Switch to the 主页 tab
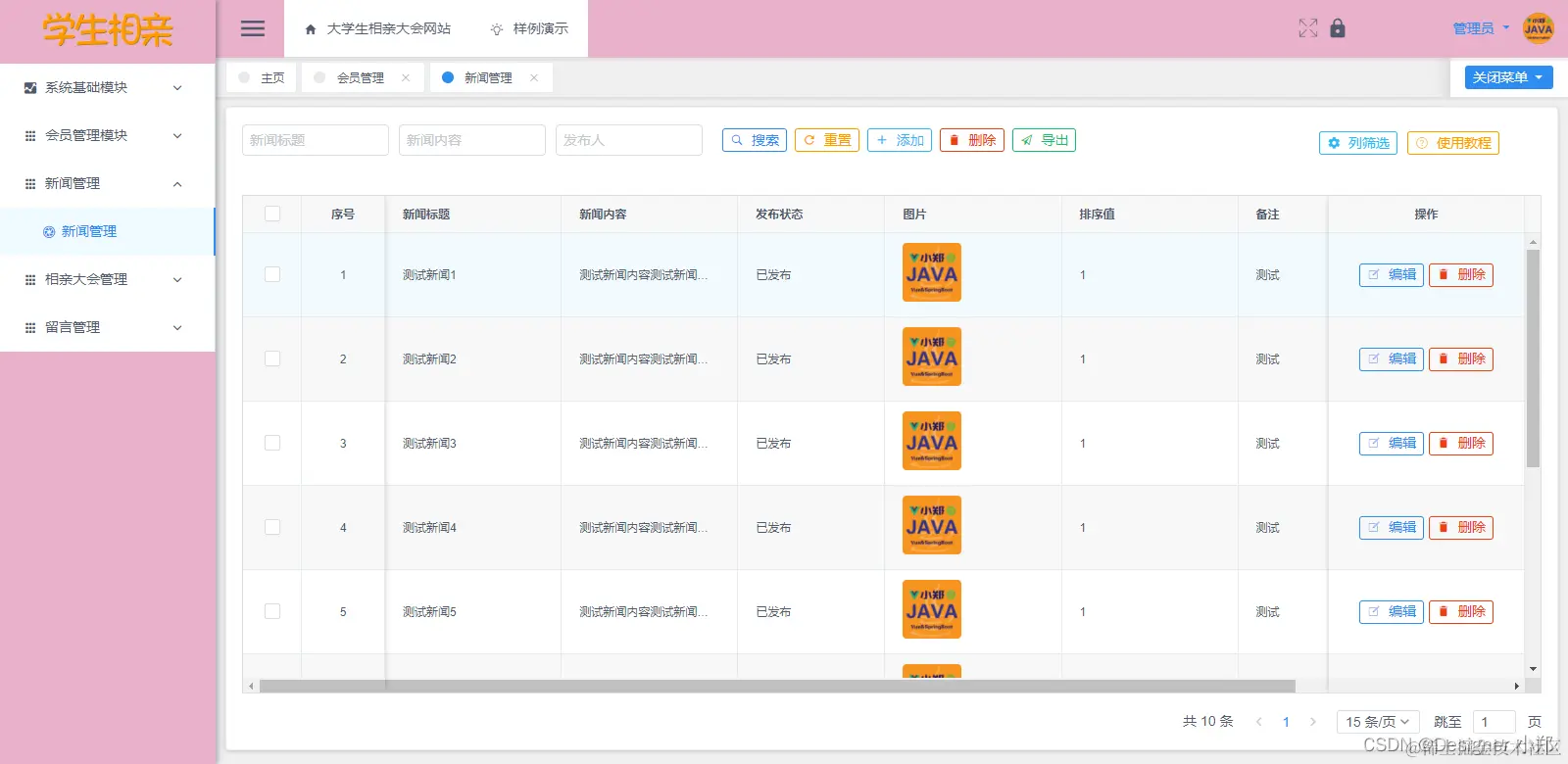Image resolution: width=1568 pixels, height=764 pixels. tap(262, 77)
